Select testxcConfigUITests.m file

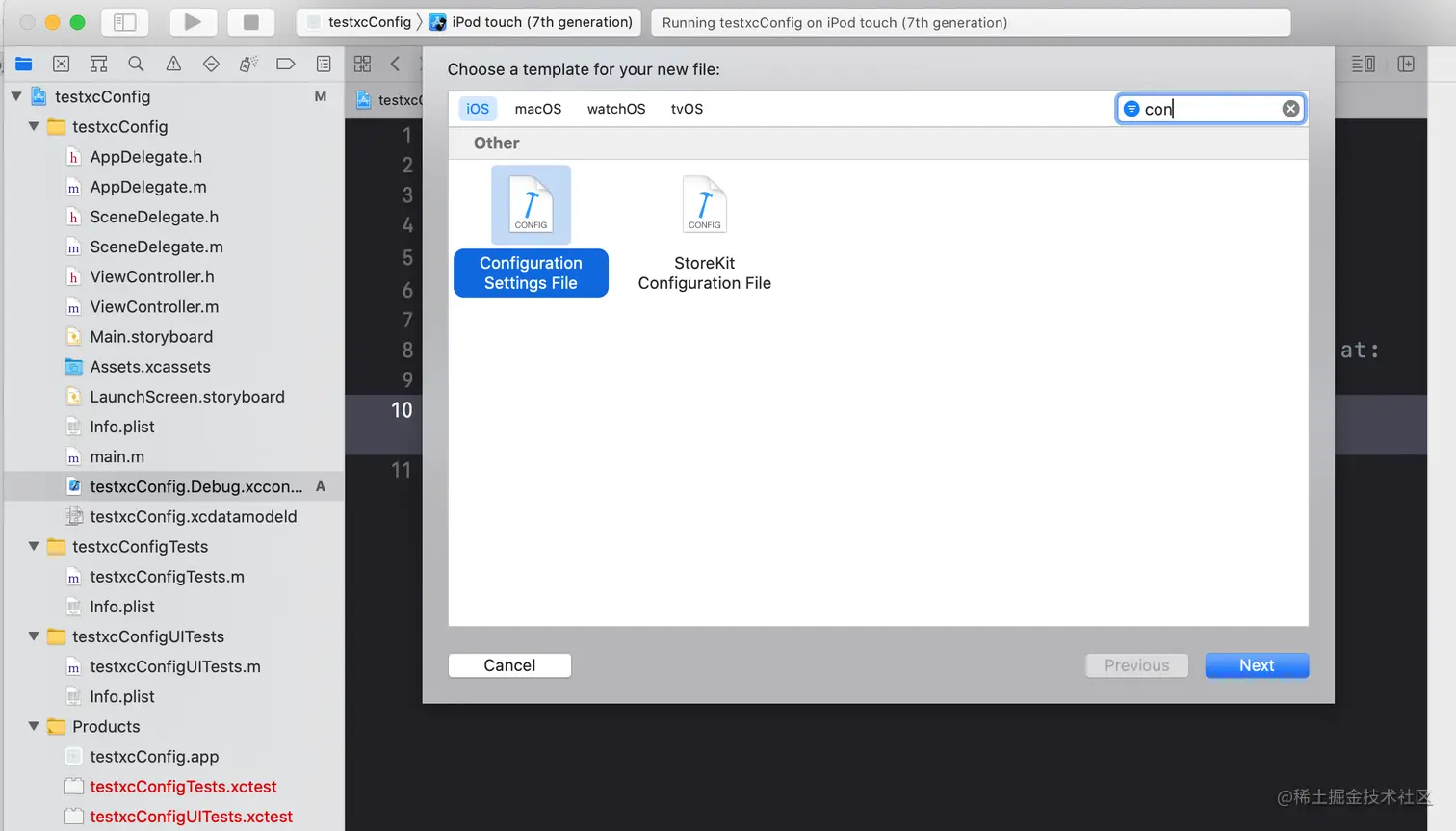[x=173, y=666]
